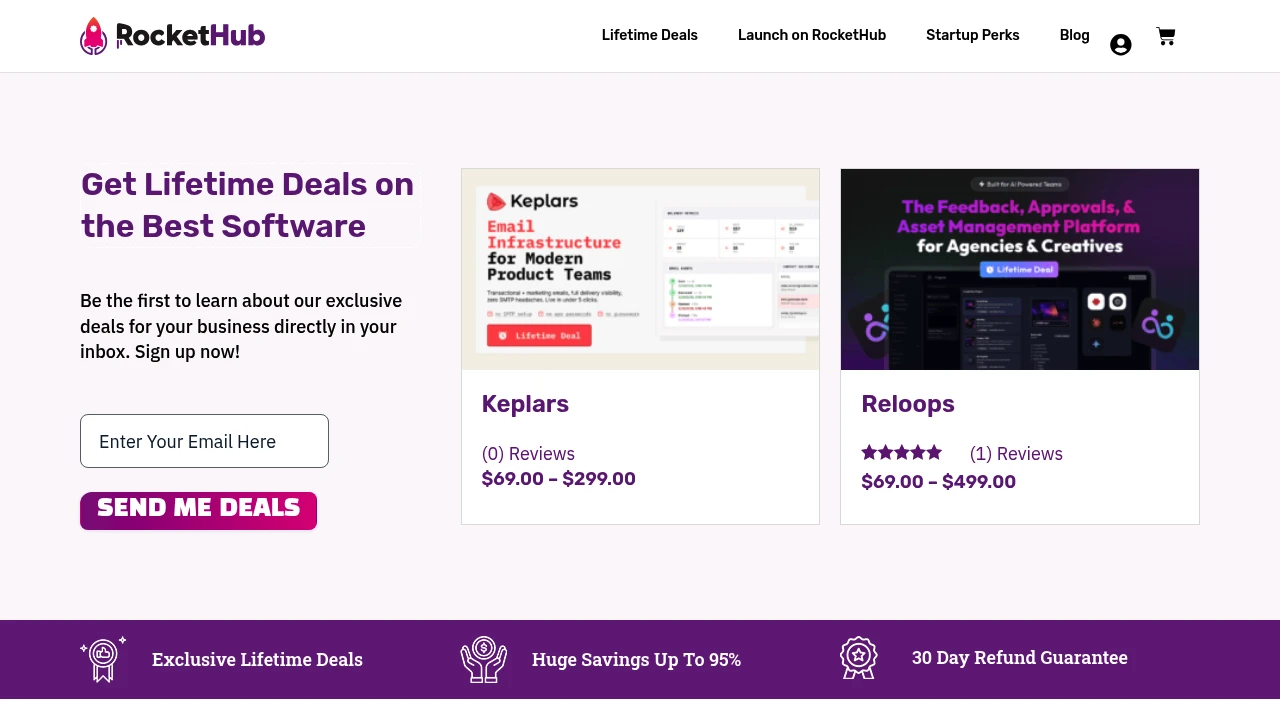The height and width of the screenshot is (720, 1280).
Task: Open the Keplars product title
Action: click(x=525, y=404)
